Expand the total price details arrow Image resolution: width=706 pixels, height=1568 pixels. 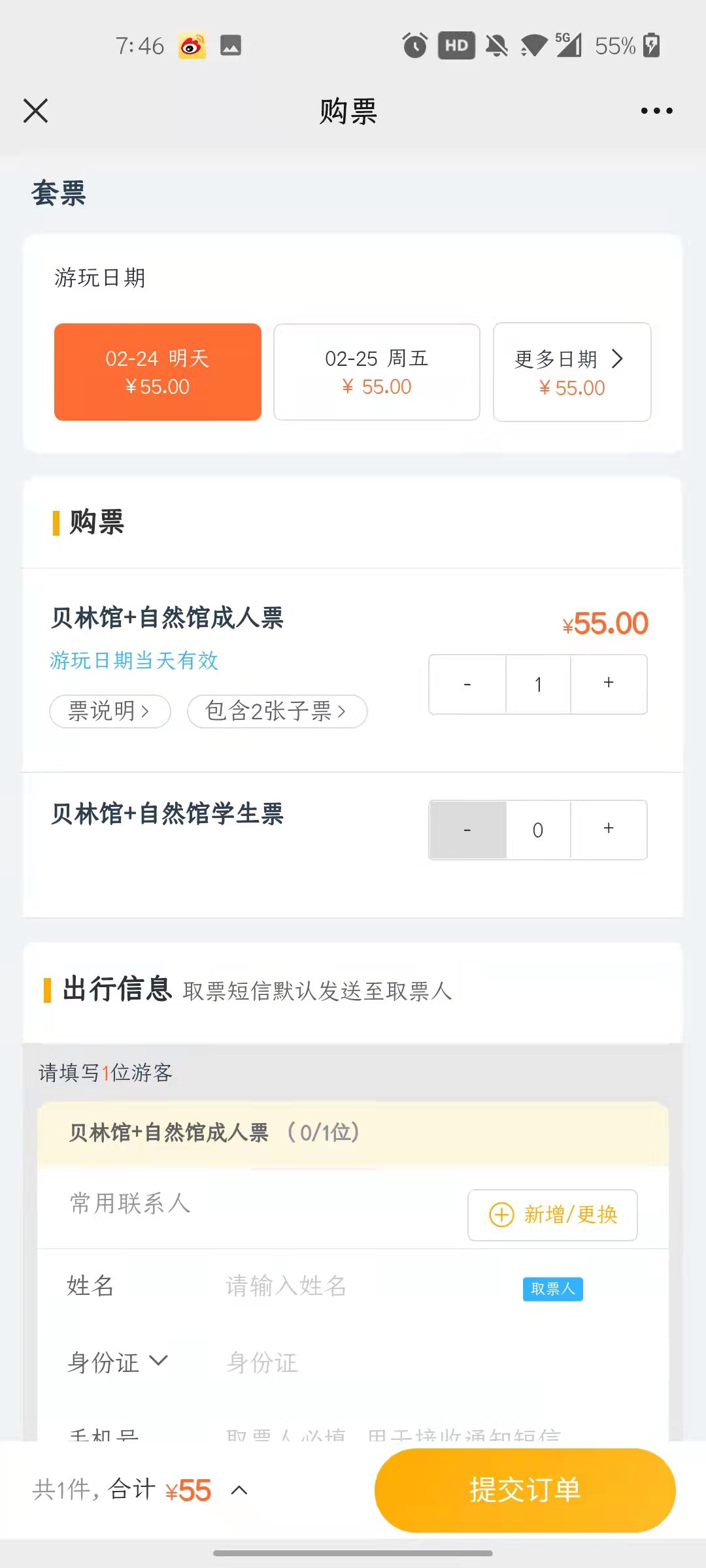240,1490
